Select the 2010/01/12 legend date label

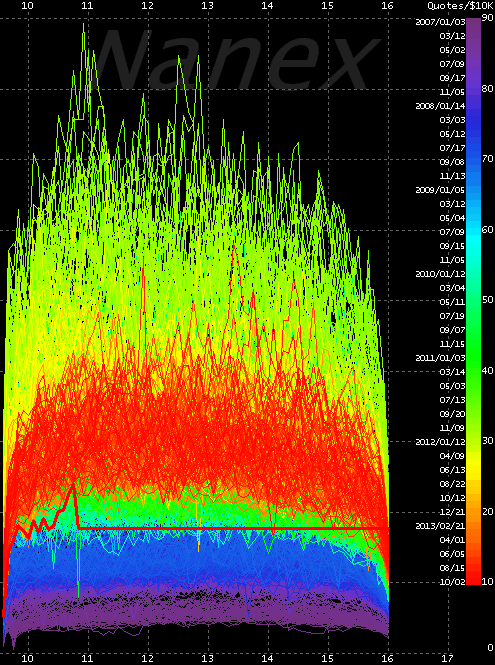coord(440,274)
